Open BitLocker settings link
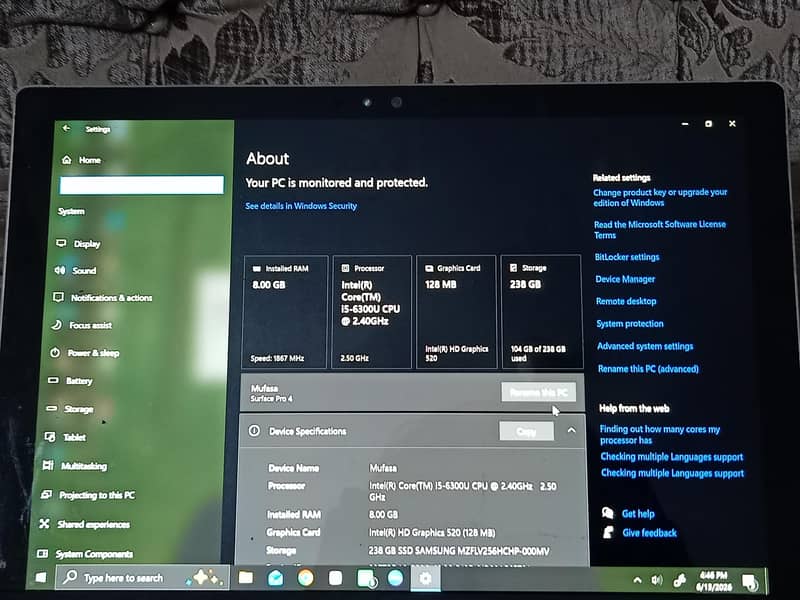The height and width of the screenshot is (600, 800). [x=627, y=257]
